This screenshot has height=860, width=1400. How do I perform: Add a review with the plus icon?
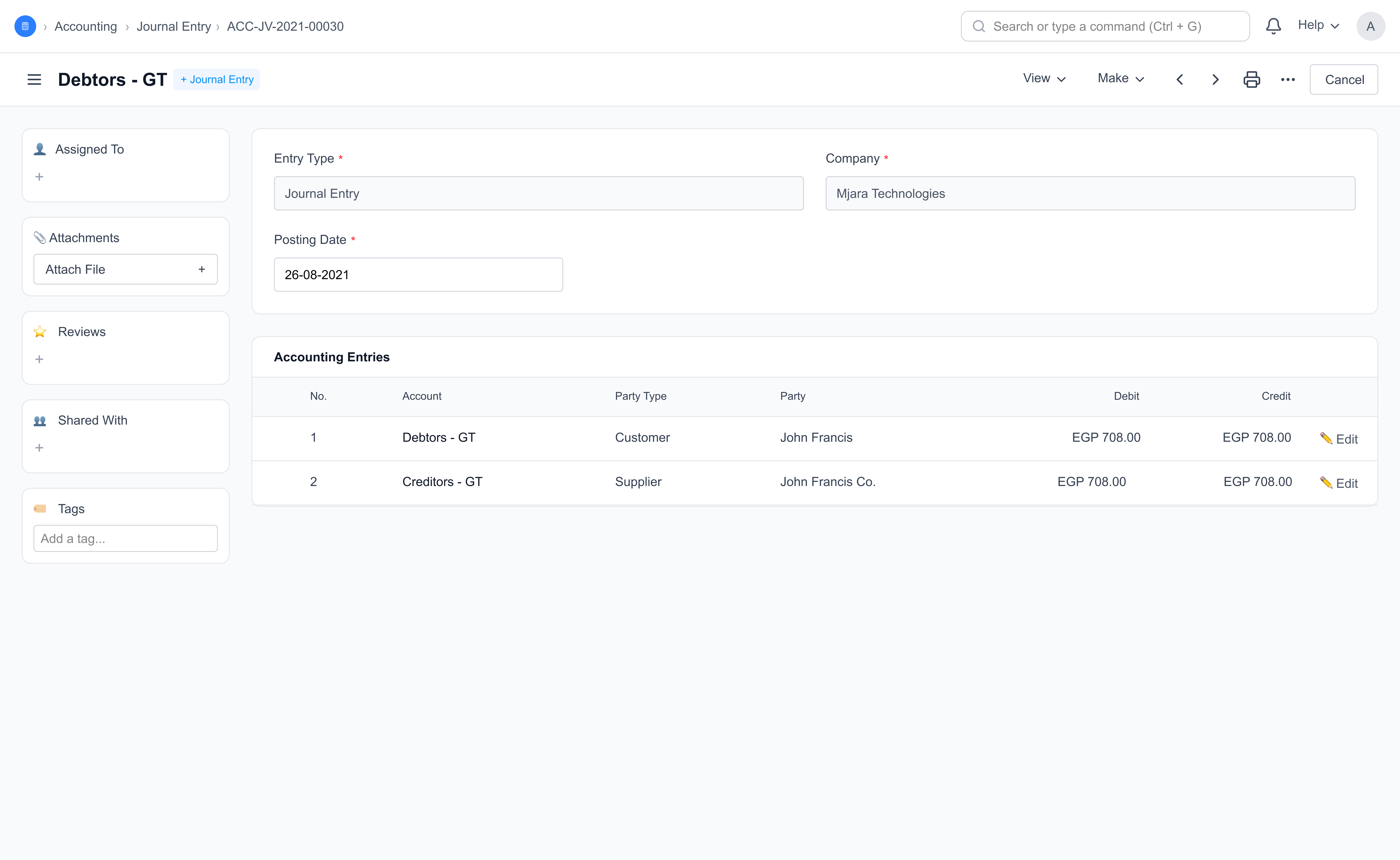39,360
